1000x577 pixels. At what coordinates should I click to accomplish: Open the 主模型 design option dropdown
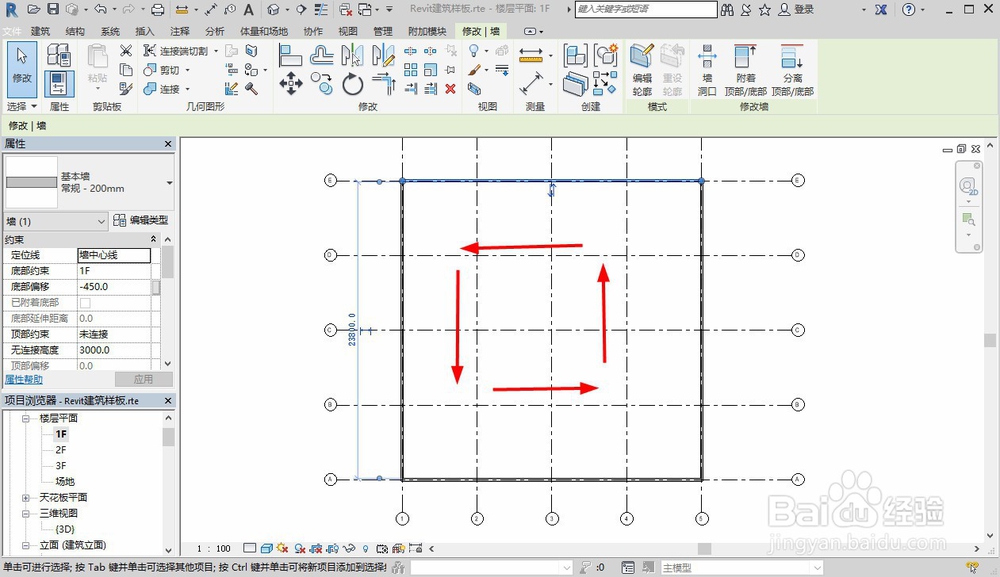pos(817,567)
